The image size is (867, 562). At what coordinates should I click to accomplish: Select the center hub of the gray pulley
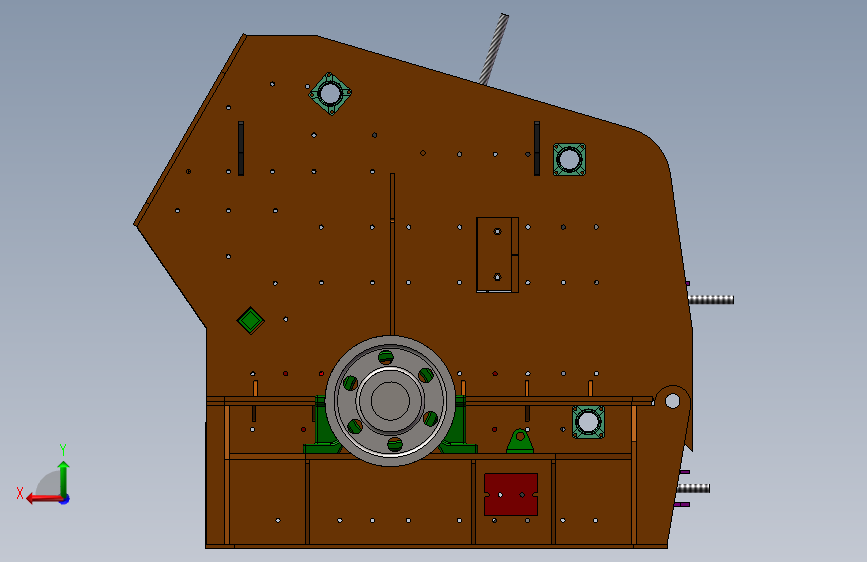390,401
